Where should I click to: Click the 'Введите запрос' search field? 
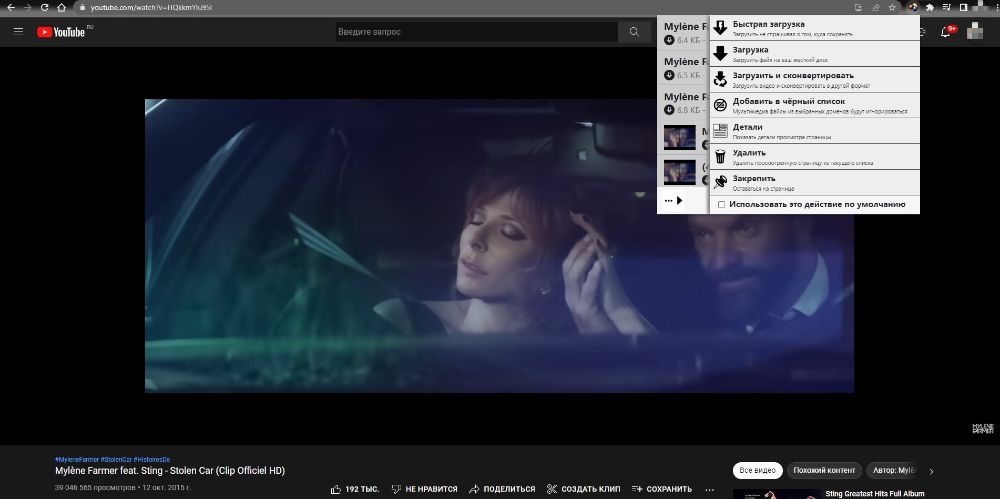coord(476,32)
